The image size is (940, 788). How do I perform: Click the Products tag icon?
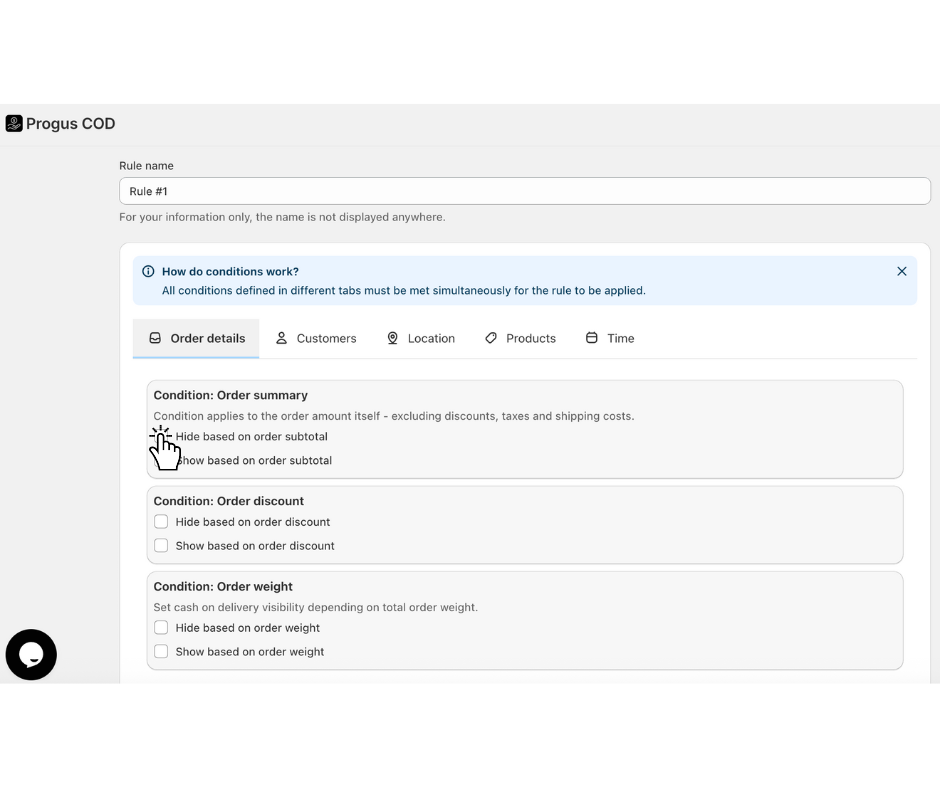(491, 338)
